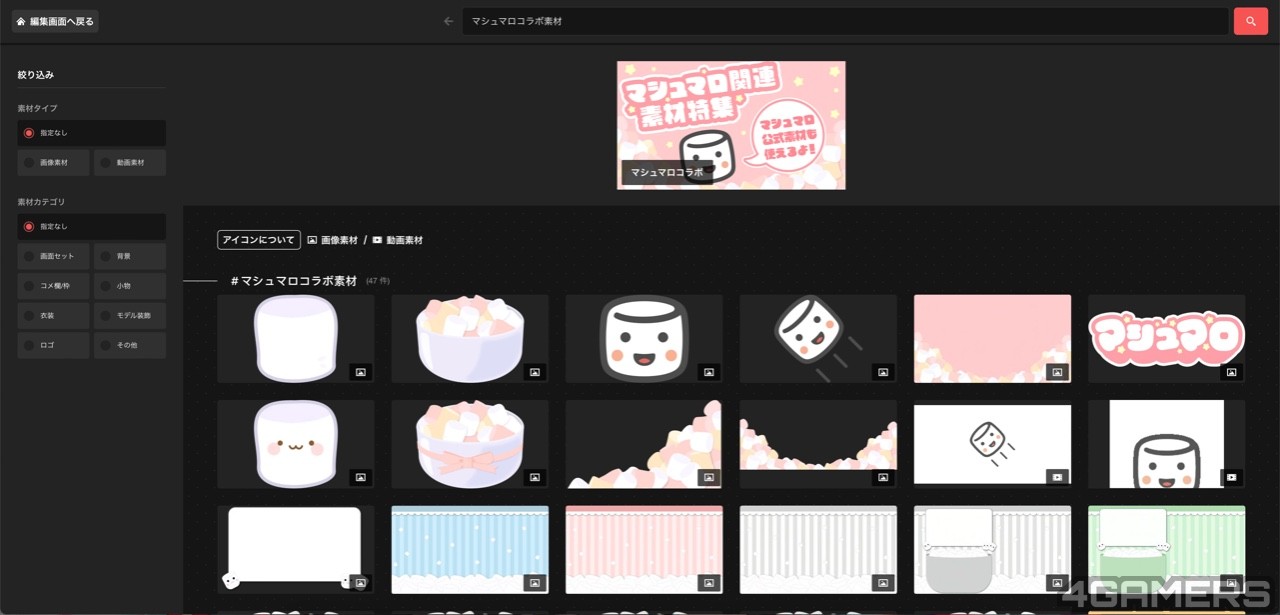Screen dimensions: 1280x615
Task: Click video icon on smiling marshmallow video
Action: (1232, 478)
